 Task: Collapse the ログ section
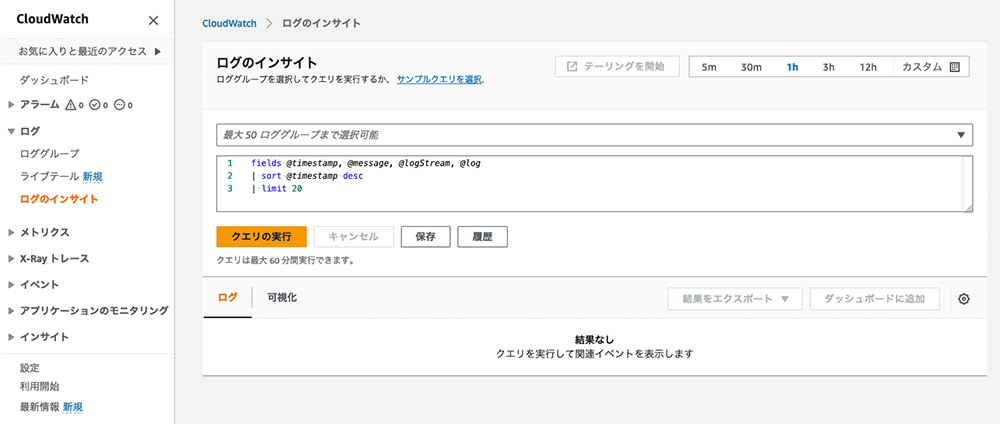click(11, 131)
